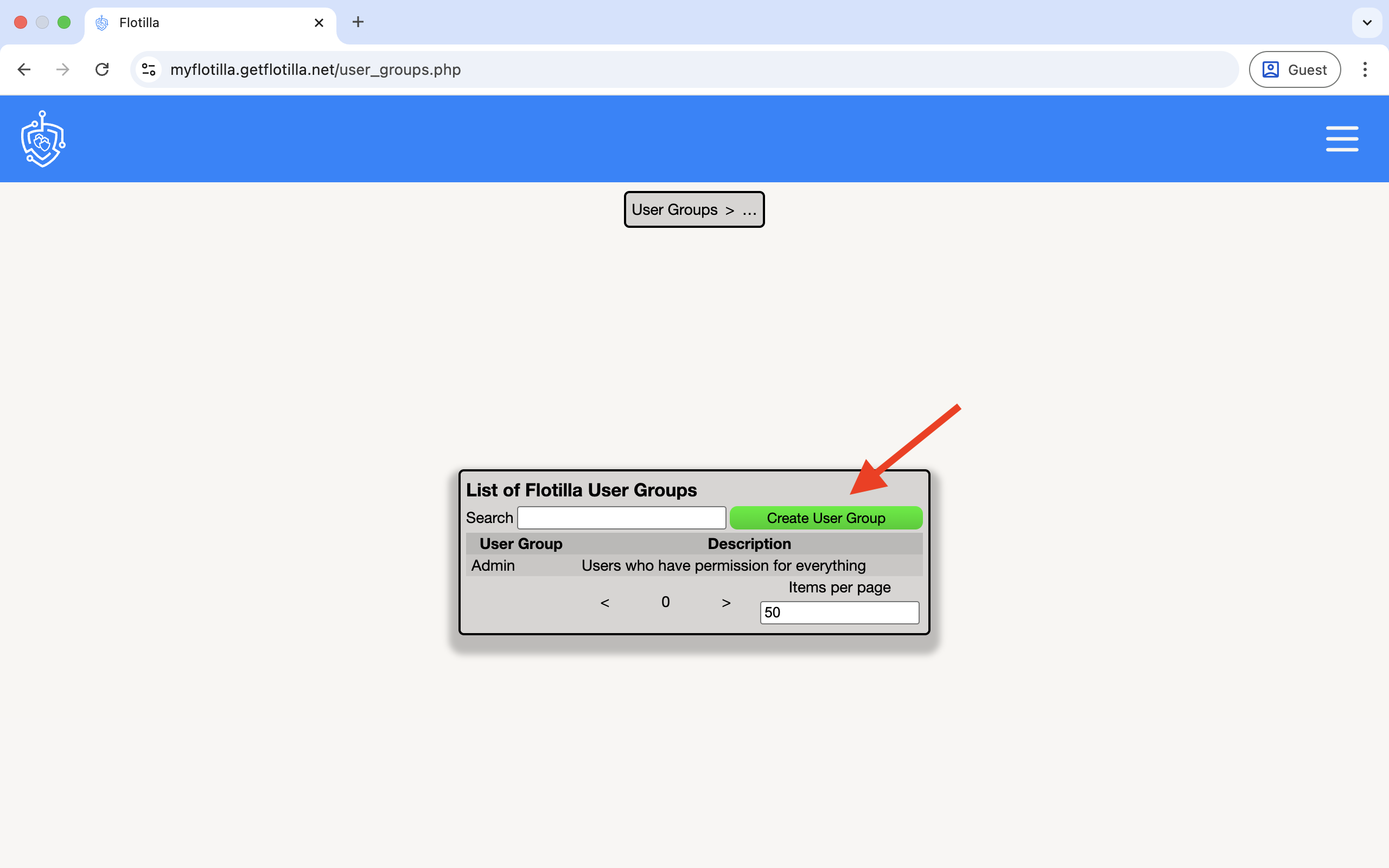Focus the Search input field
Image resolution: width=1389 pixels, height=868 pixels.
tap(621, 518)
